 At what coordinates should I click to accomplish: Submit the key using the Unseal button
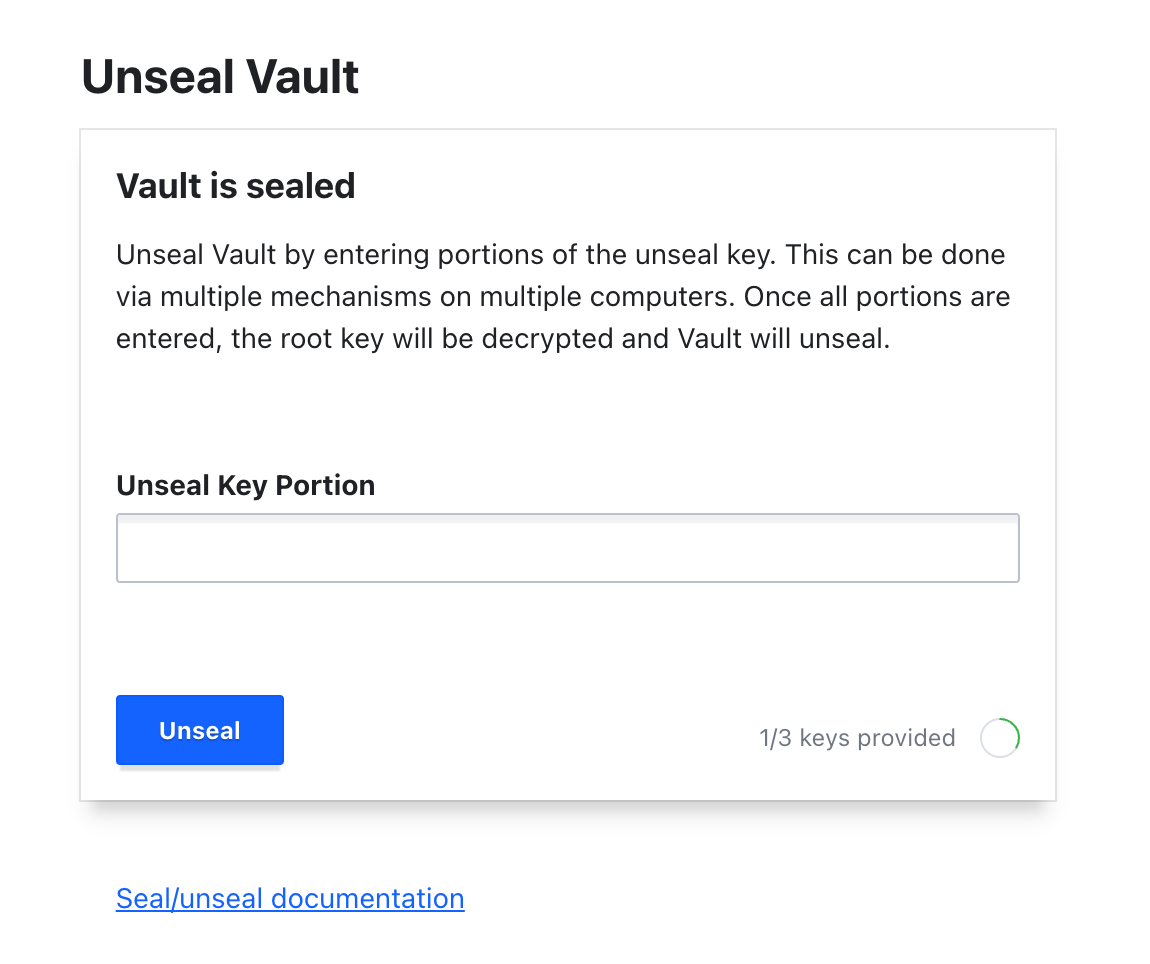pos(199,730)
